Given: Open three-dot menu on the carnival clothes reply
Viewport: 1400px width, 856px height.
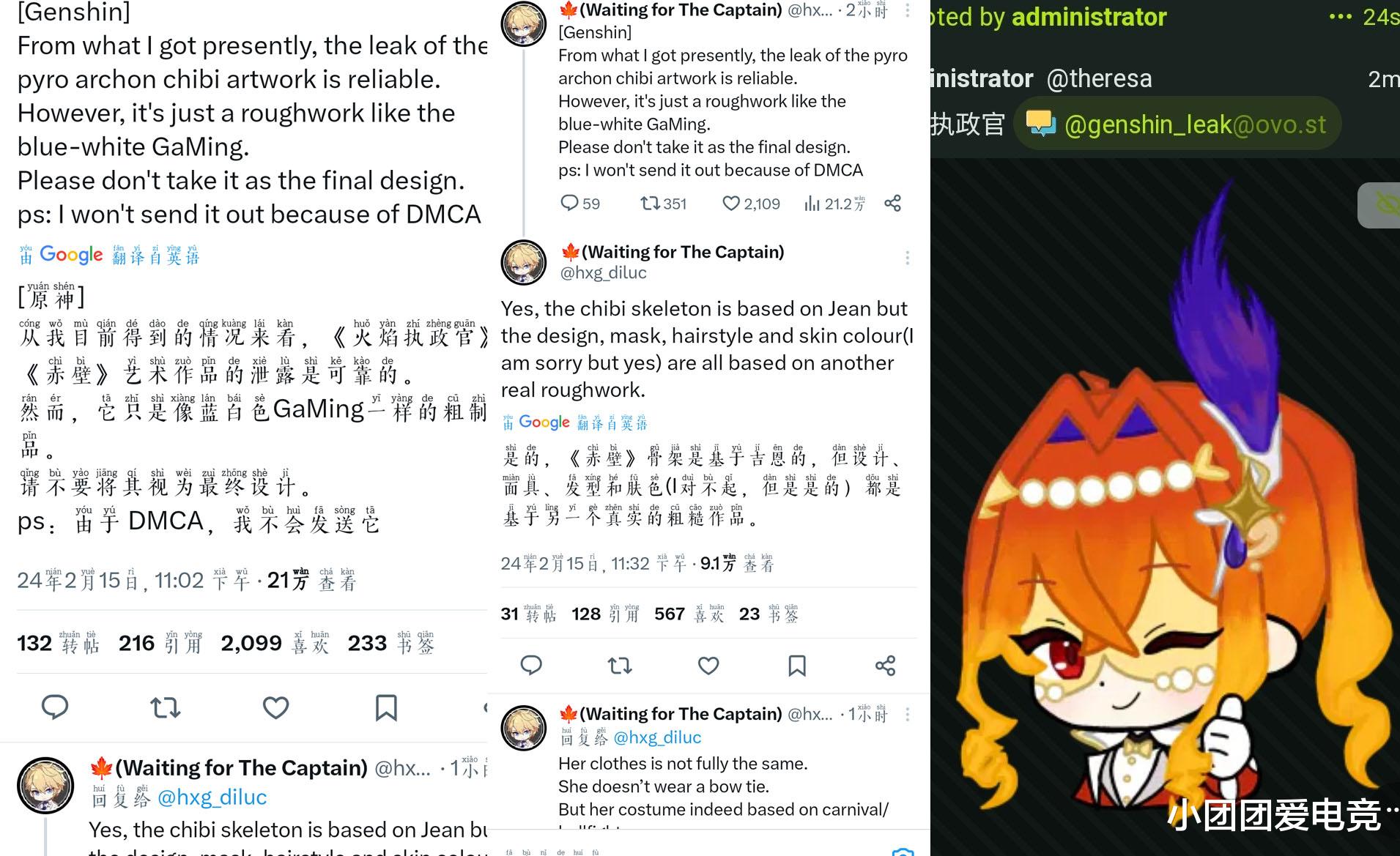Looking at the screenshot, I should [x=908, y=715].
